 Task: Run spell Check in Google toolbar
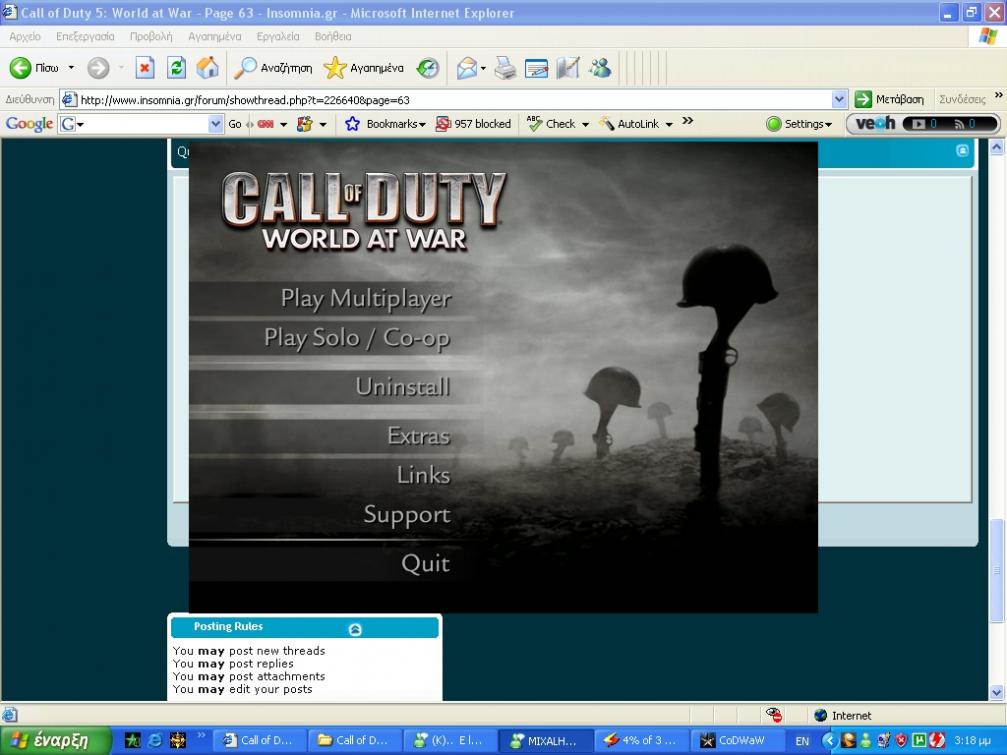click(551, 124)
